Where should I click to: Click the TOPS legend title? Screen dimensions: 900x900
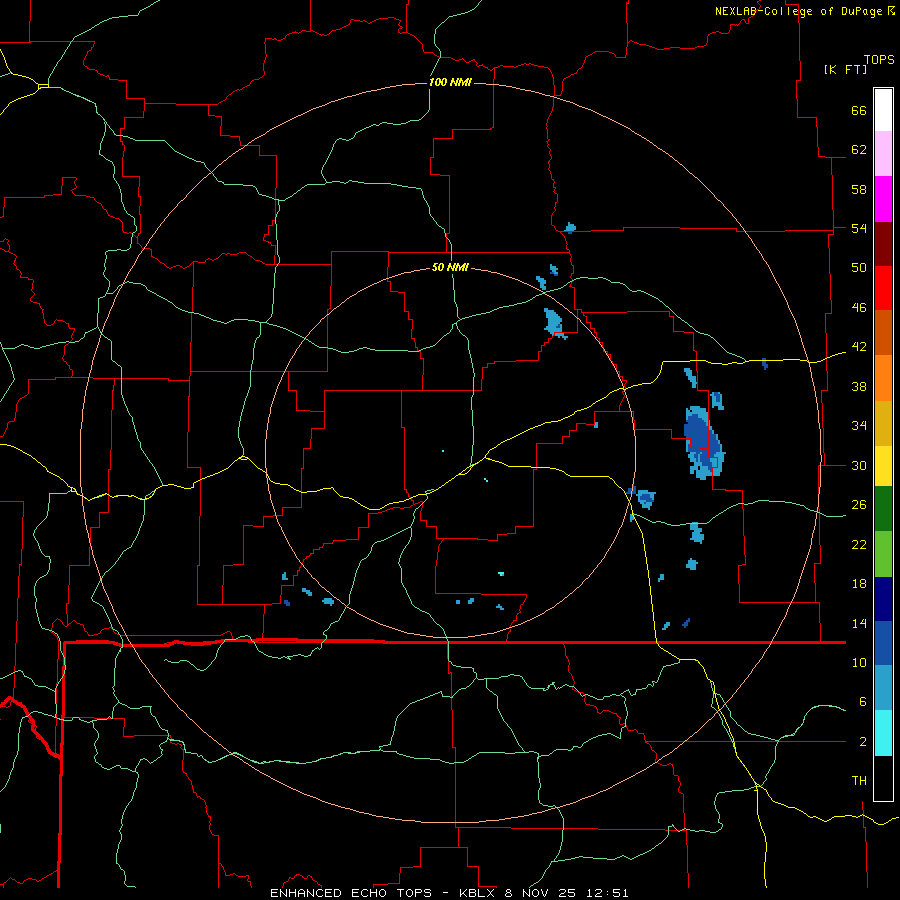click(x=879, y=59)
